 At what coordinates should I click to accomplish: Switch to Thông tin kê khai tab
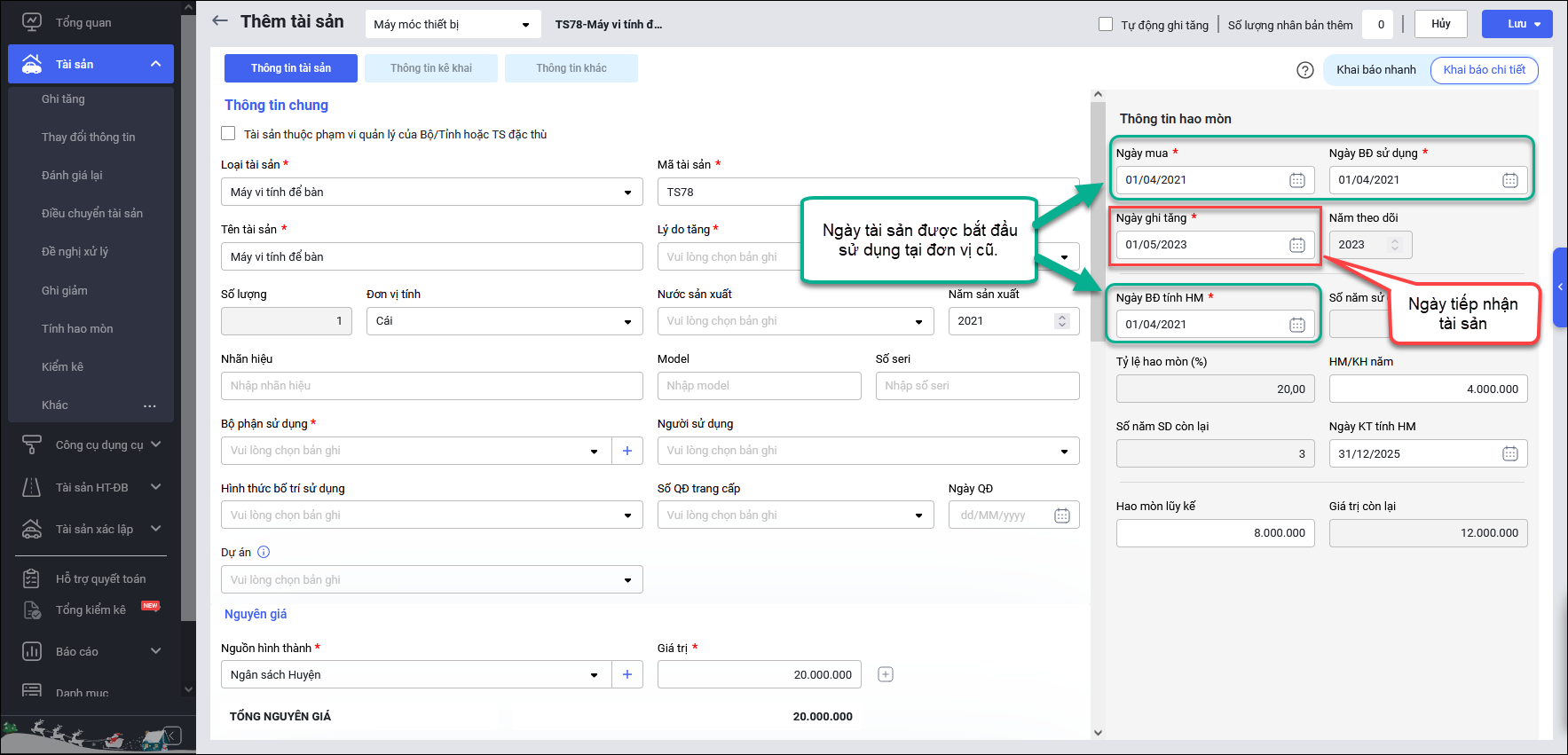click(431, 68)
